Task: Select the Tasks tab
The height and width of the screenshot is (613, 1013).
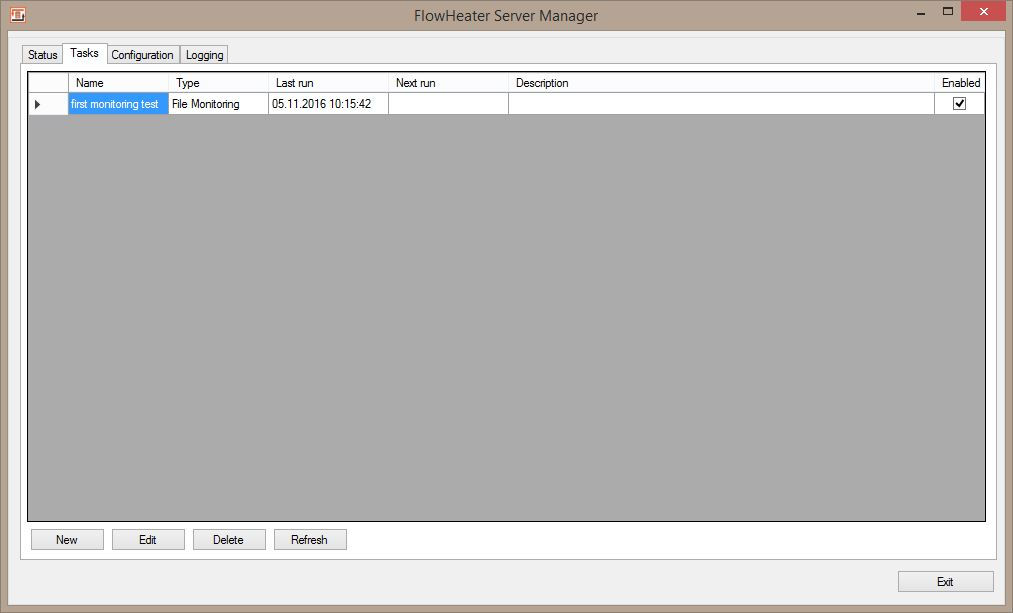Action: pos(84,54)
